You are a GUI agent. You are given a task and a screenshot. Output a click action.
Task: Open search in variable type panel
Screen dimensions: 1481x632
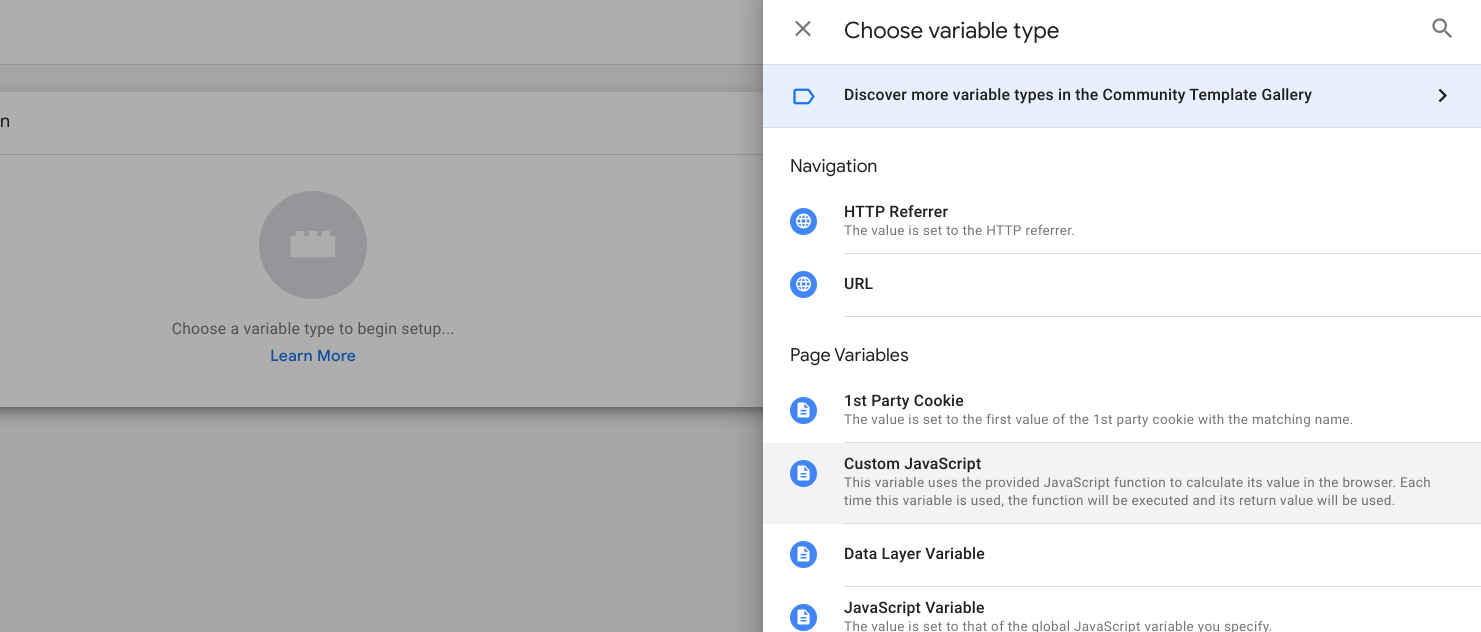1441,29
